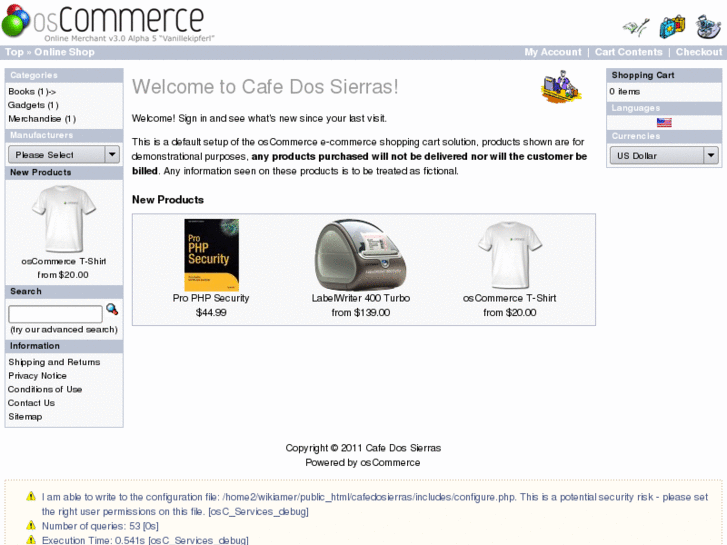This screenshot has height=545, width=727.
Task: Focus the search text field
Action: tap(55, 314)
